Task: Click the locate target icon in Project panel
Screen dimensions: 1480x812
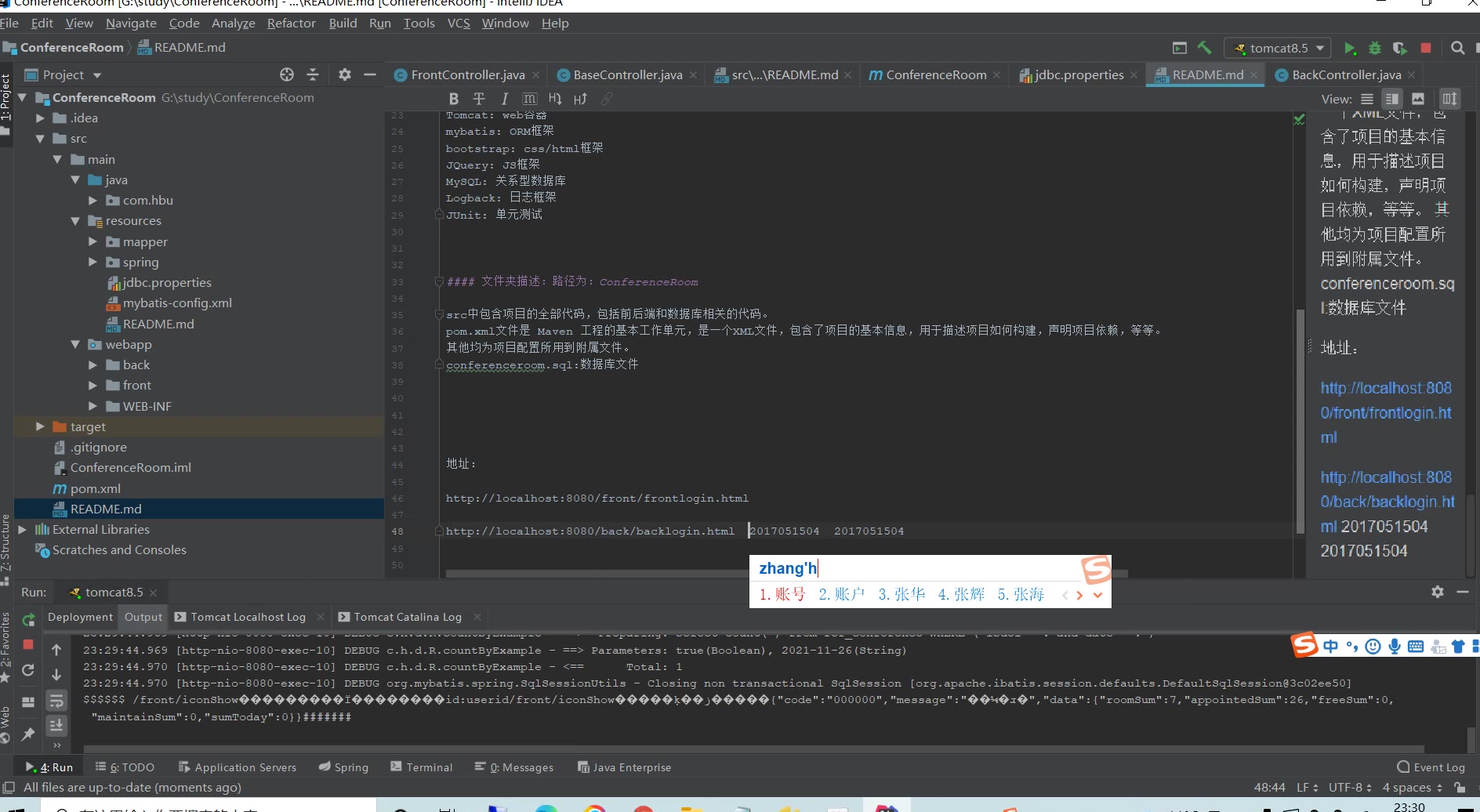Action: (x=287, y=74)
